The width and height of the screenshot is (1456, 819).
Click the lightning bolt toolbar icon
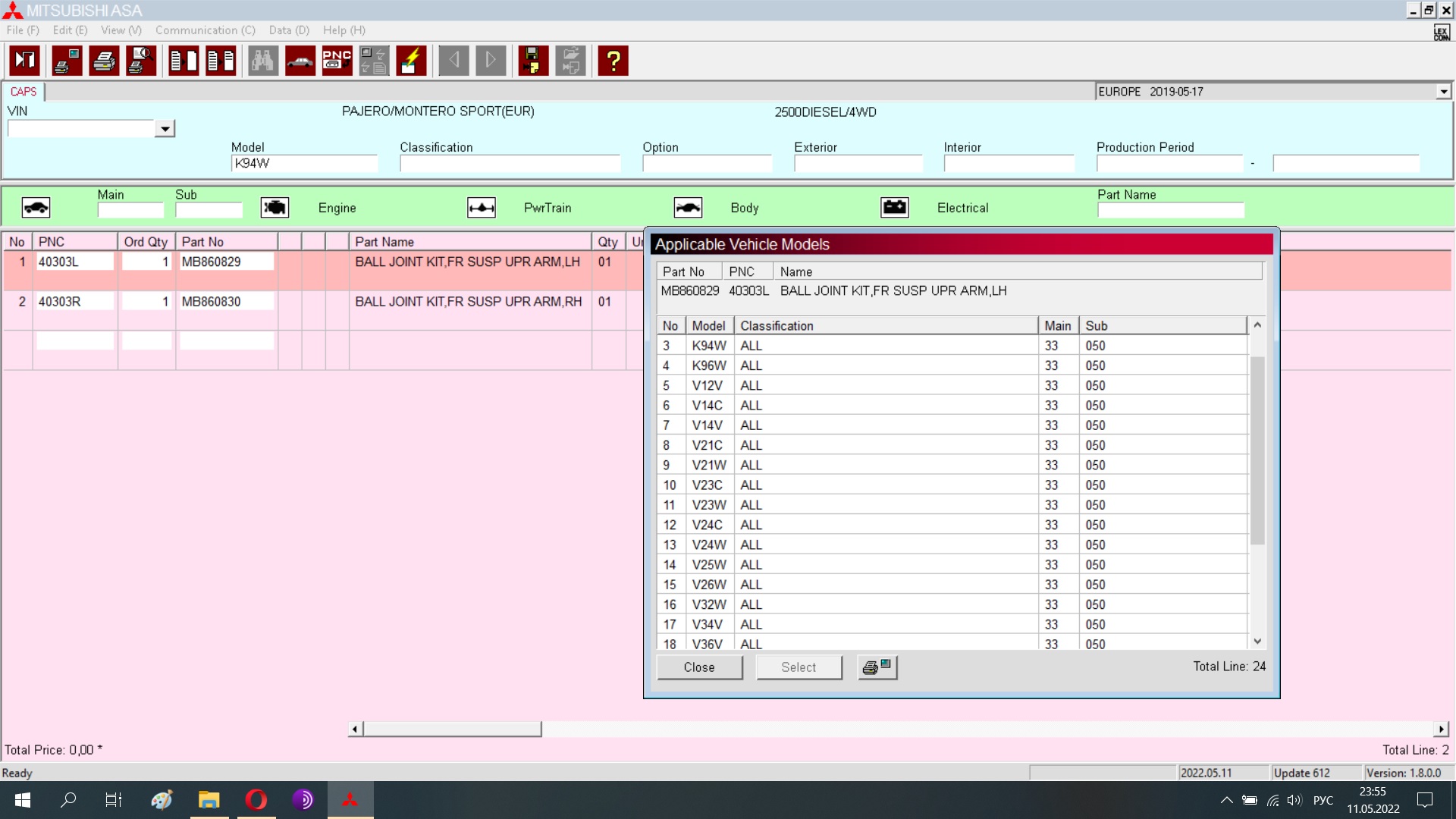pyautogui.click(x=411, y=61)
